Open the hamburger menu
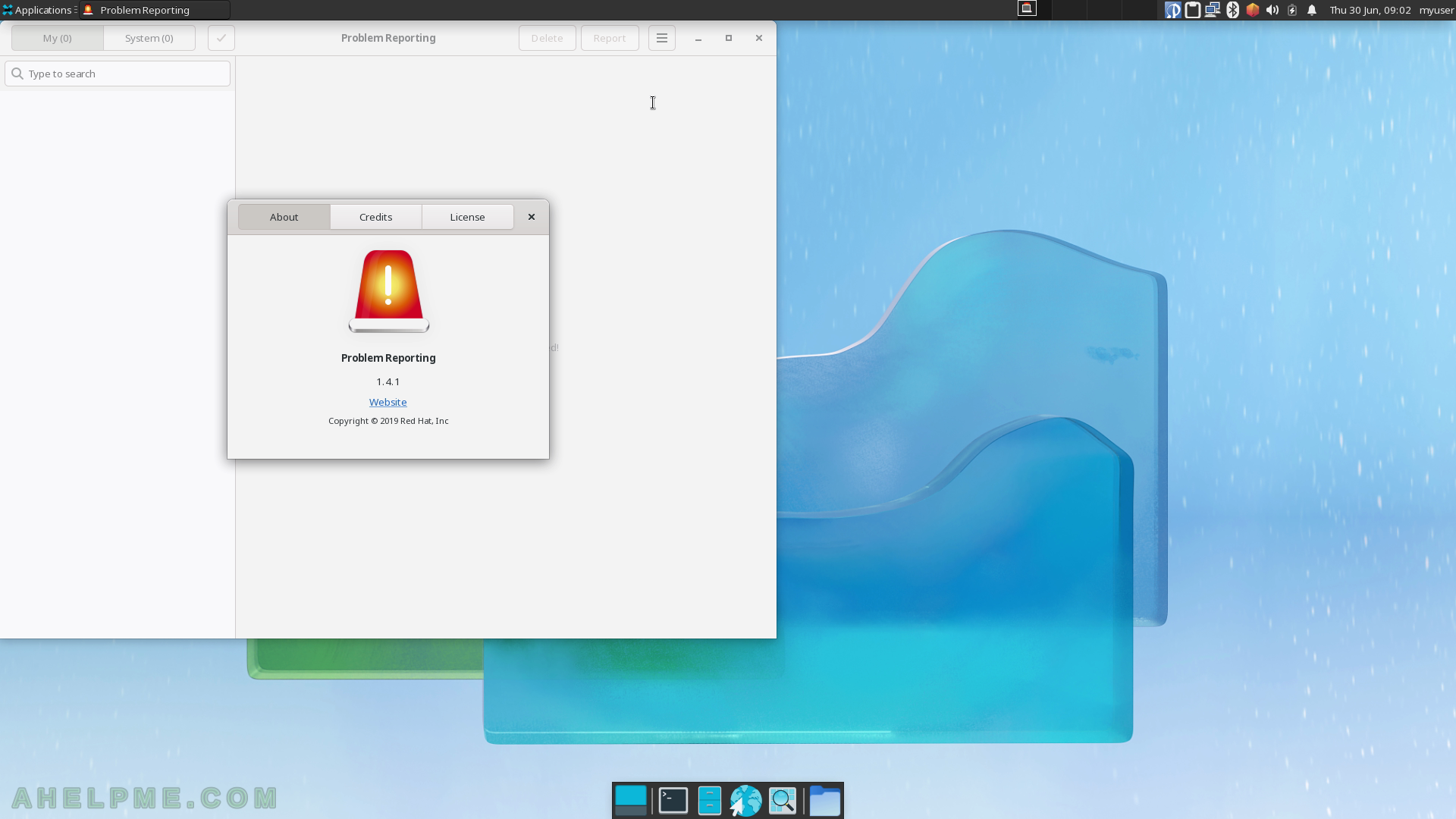The height and width of the screenshot is (819, 1456). click(662, 38)
